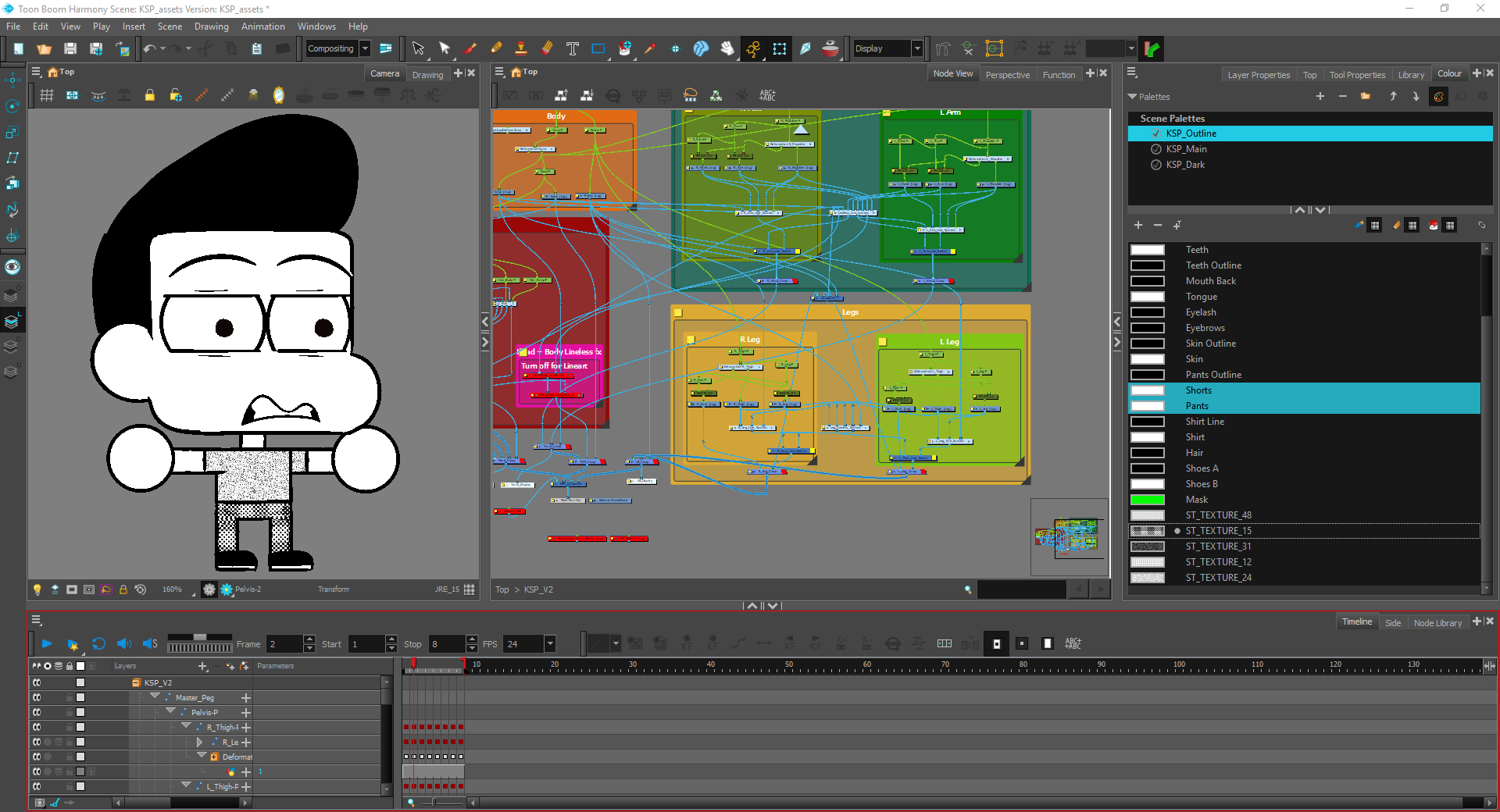Toggle visibility of the KSP_V2 layer
Image resolution: width=1500 pixels, height=812 pixels.
(x=37, y=682)
